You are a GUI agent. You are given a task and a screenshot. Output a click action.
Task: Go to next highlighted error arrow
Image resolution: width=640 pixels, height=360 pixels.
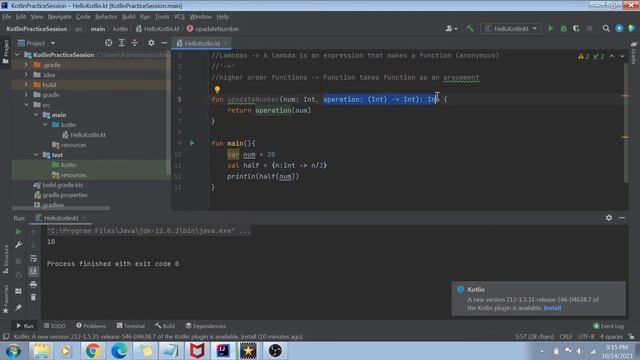(622, 56)
